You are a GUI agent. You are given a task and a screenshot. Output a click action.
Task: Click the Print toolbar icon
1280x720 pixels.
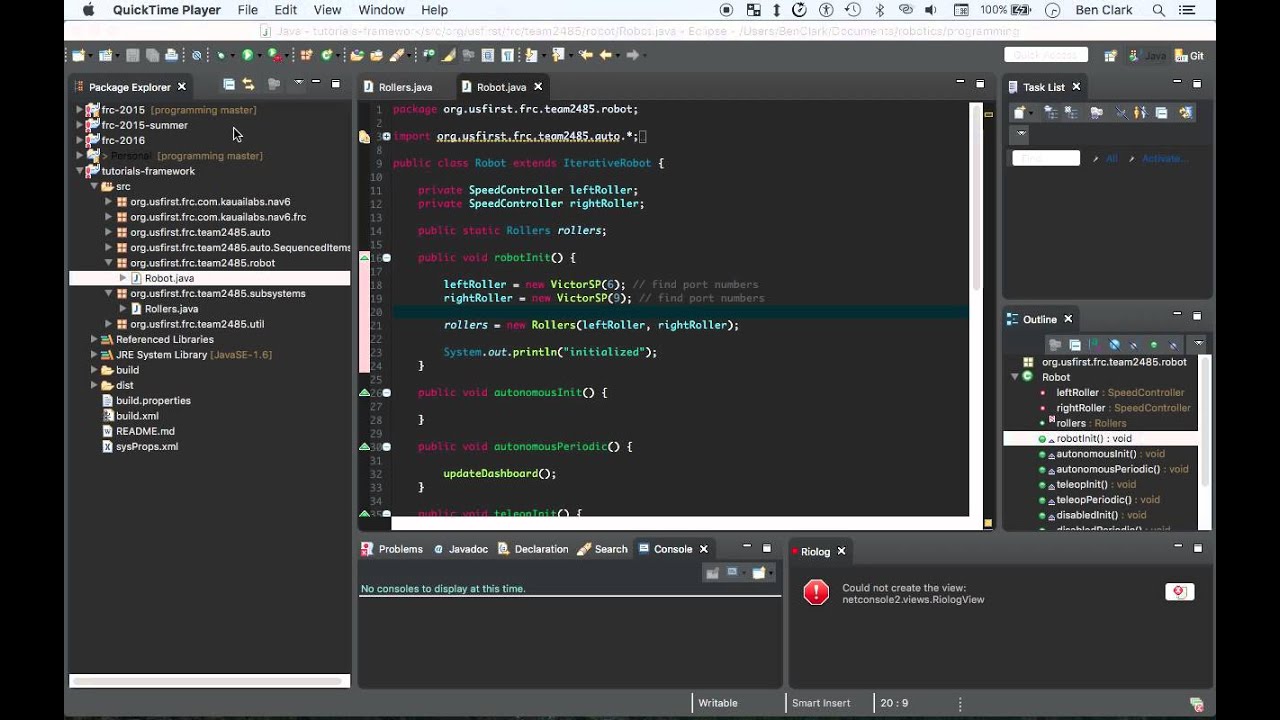pos(172,55)
